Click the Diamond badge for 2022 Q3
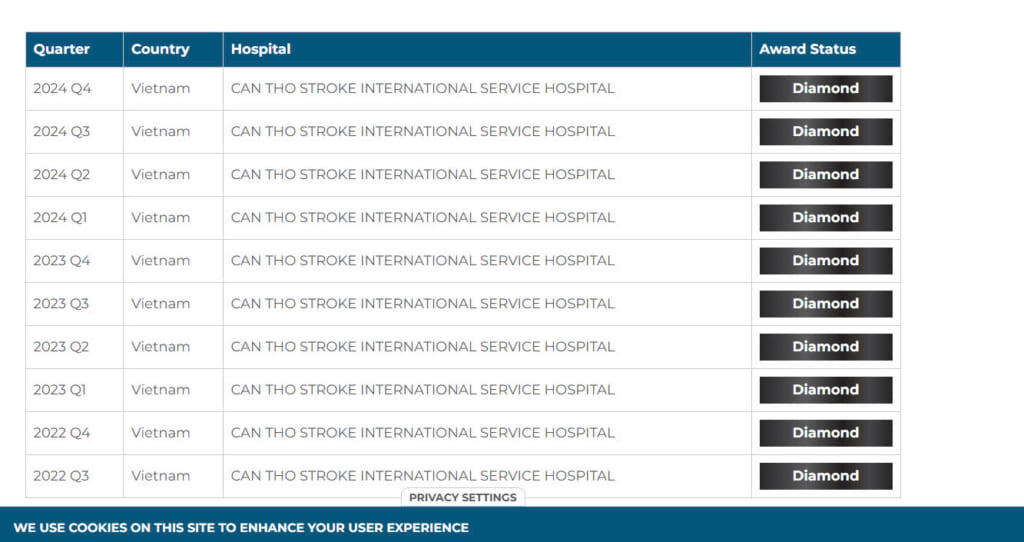Screen dimensions: 1024x542 825,476
